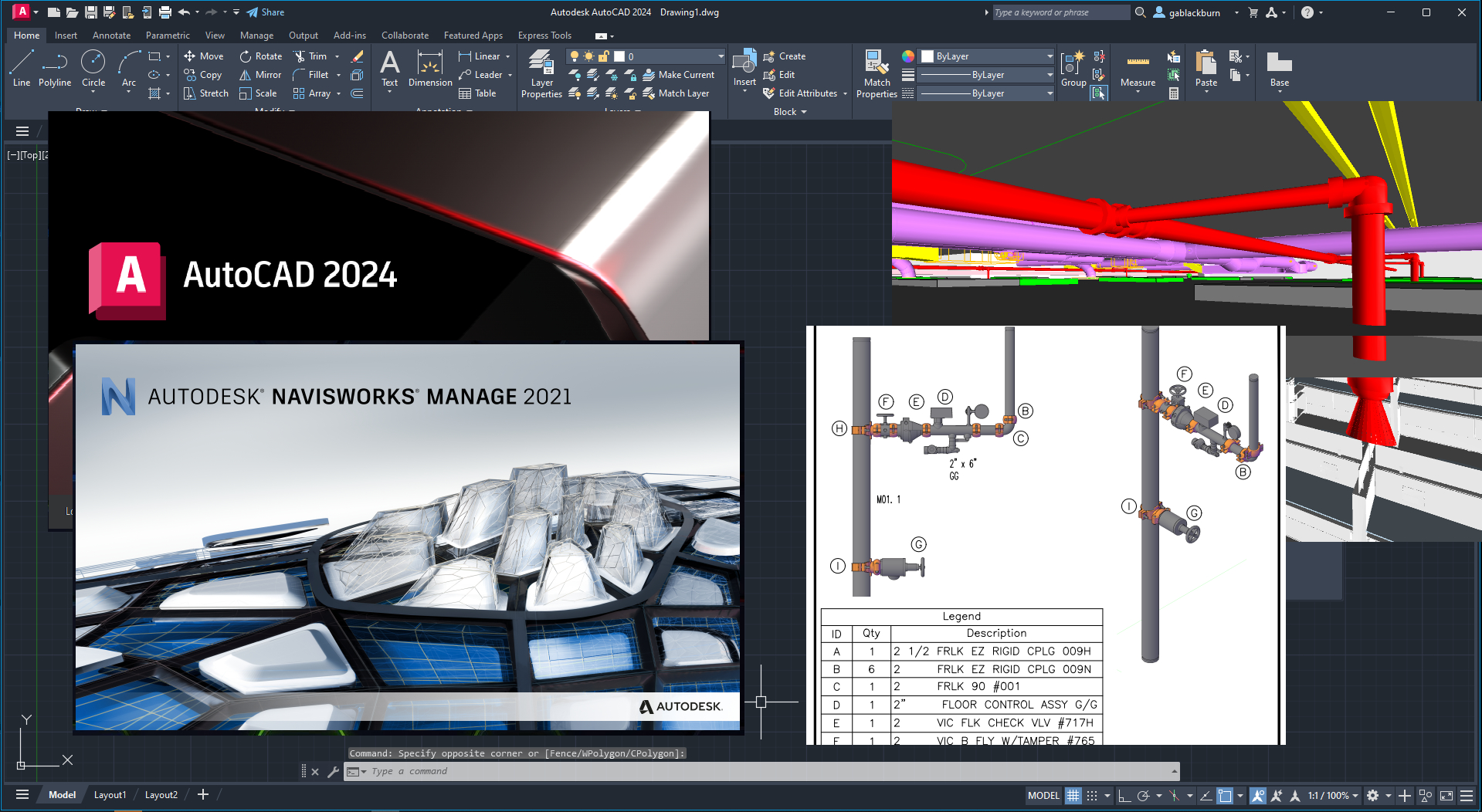
Task: Expand the Array tool dropdown
Action: coord(337,93)
